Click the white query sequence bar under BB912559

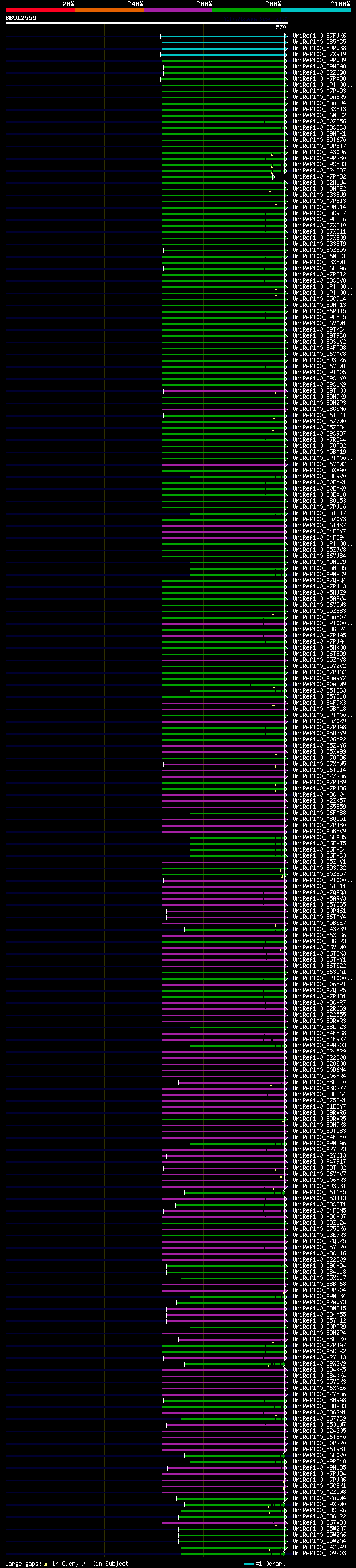click(x=147, y=22)
